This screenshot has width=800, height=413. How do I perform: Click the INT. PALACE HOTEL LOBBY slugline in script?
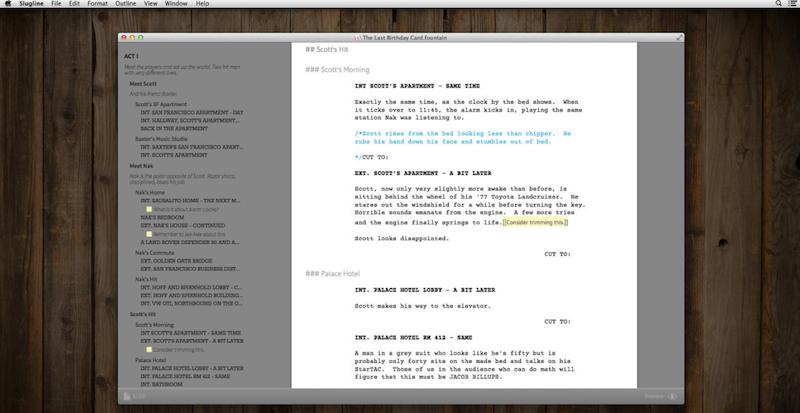[424, 290]
